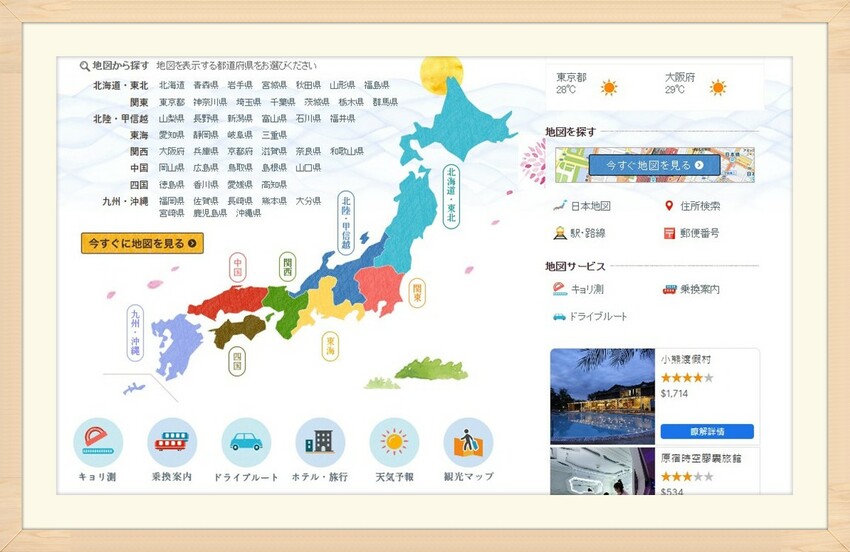The height and width of the screenshot is (552, 850).
Task: Open the 小熊渡假村 hotel thumbnail
Action: pyautogui.click(x=602, y=396)
